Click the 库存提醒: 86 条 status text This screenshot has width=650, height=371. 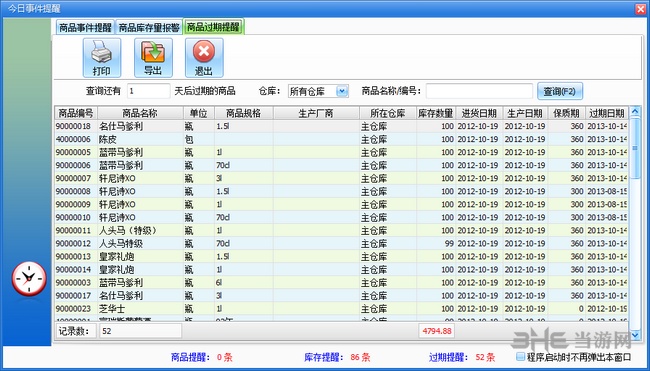(337, 357)
